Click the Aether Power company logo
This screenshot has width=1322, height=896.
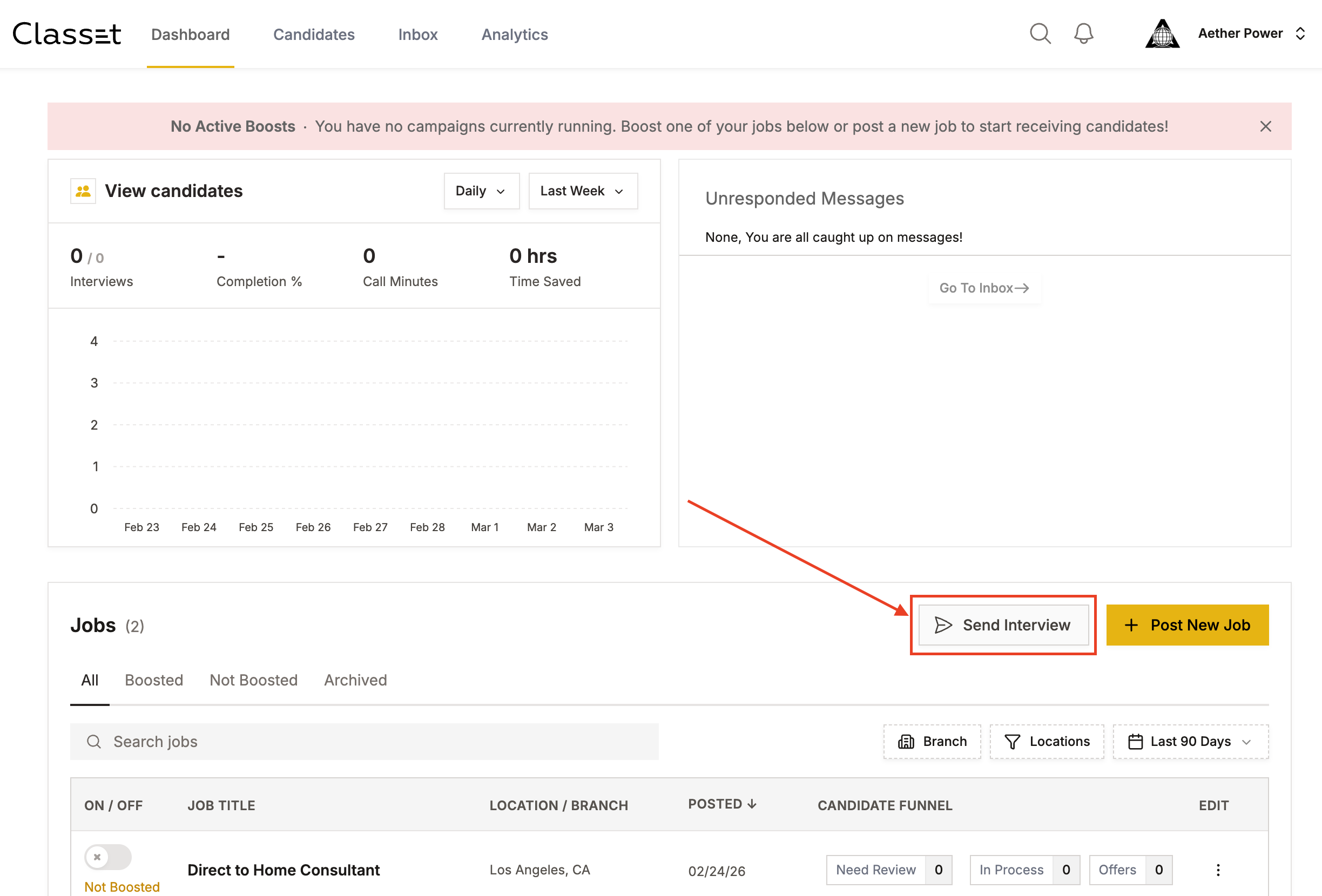(x=1162, y=33)
